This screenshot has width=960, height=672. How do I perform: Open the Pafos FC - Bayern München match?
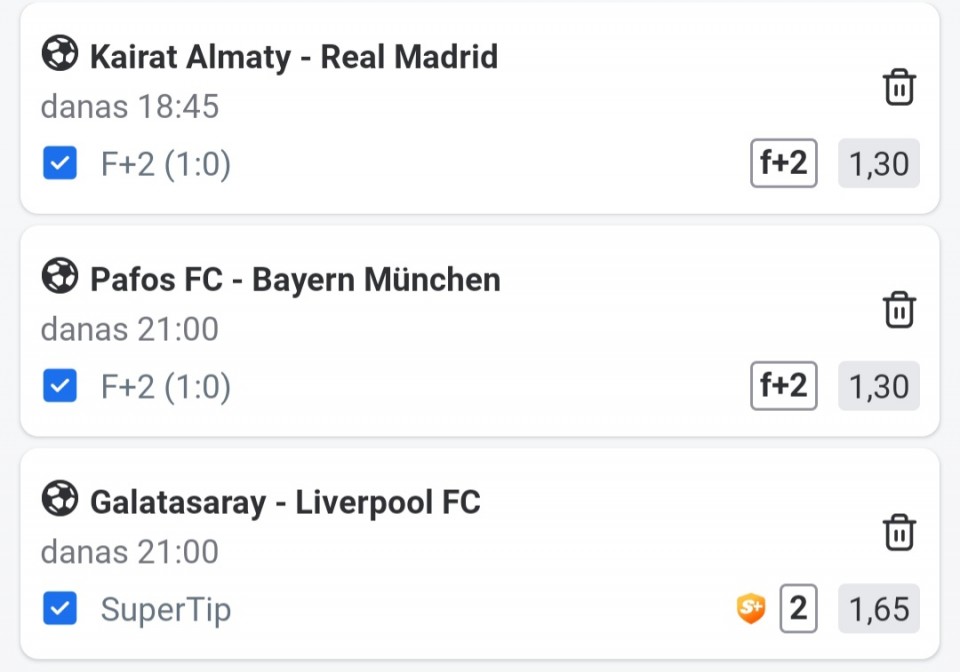coord(295,279)
